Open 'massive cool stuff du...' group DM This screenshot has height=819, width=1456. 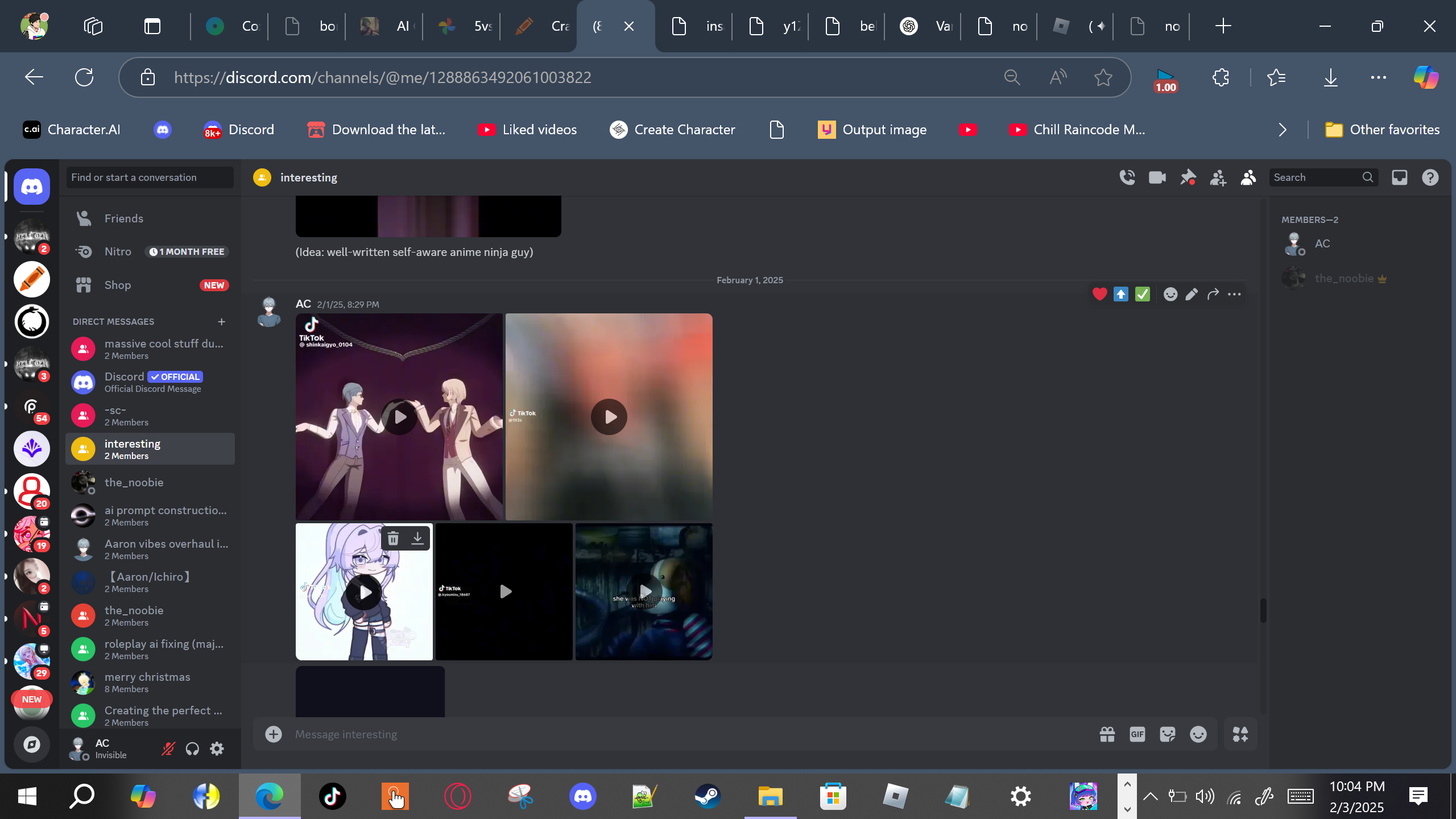(x=150, y=349)
